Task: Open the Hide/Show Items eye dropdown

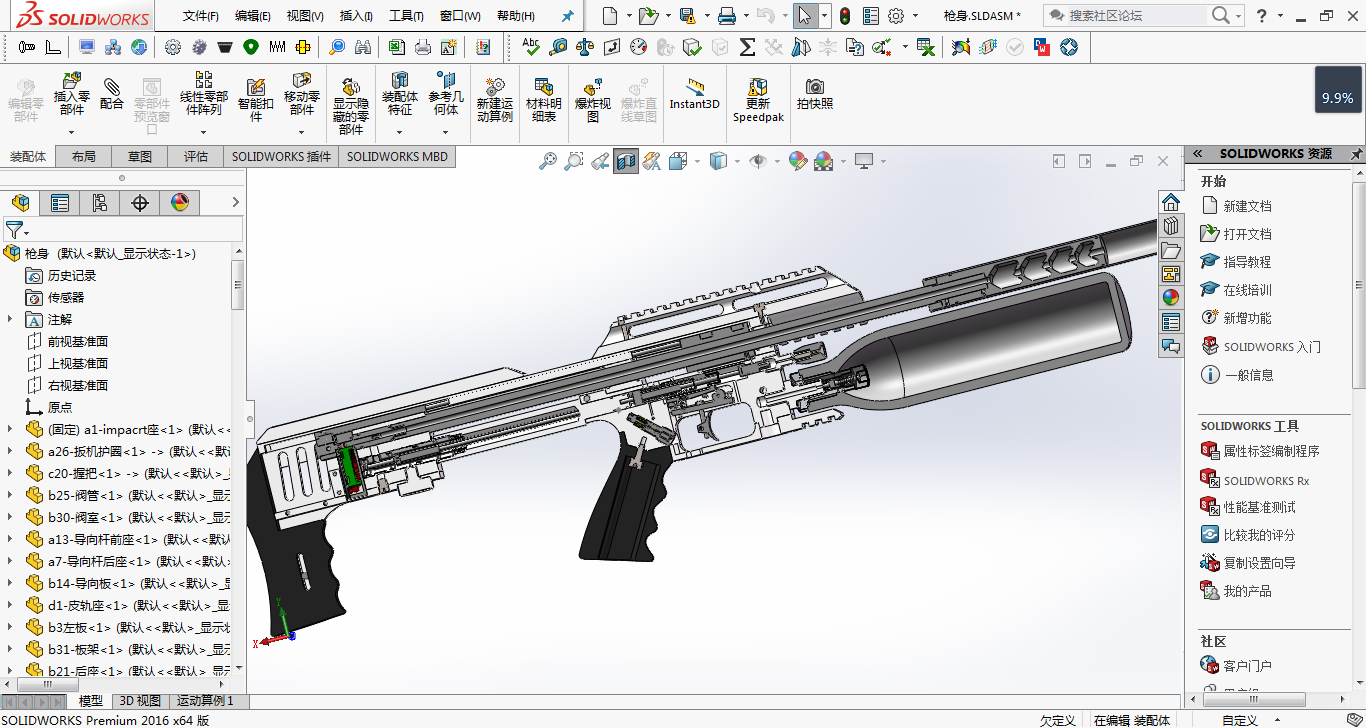Action: (777, 161)
